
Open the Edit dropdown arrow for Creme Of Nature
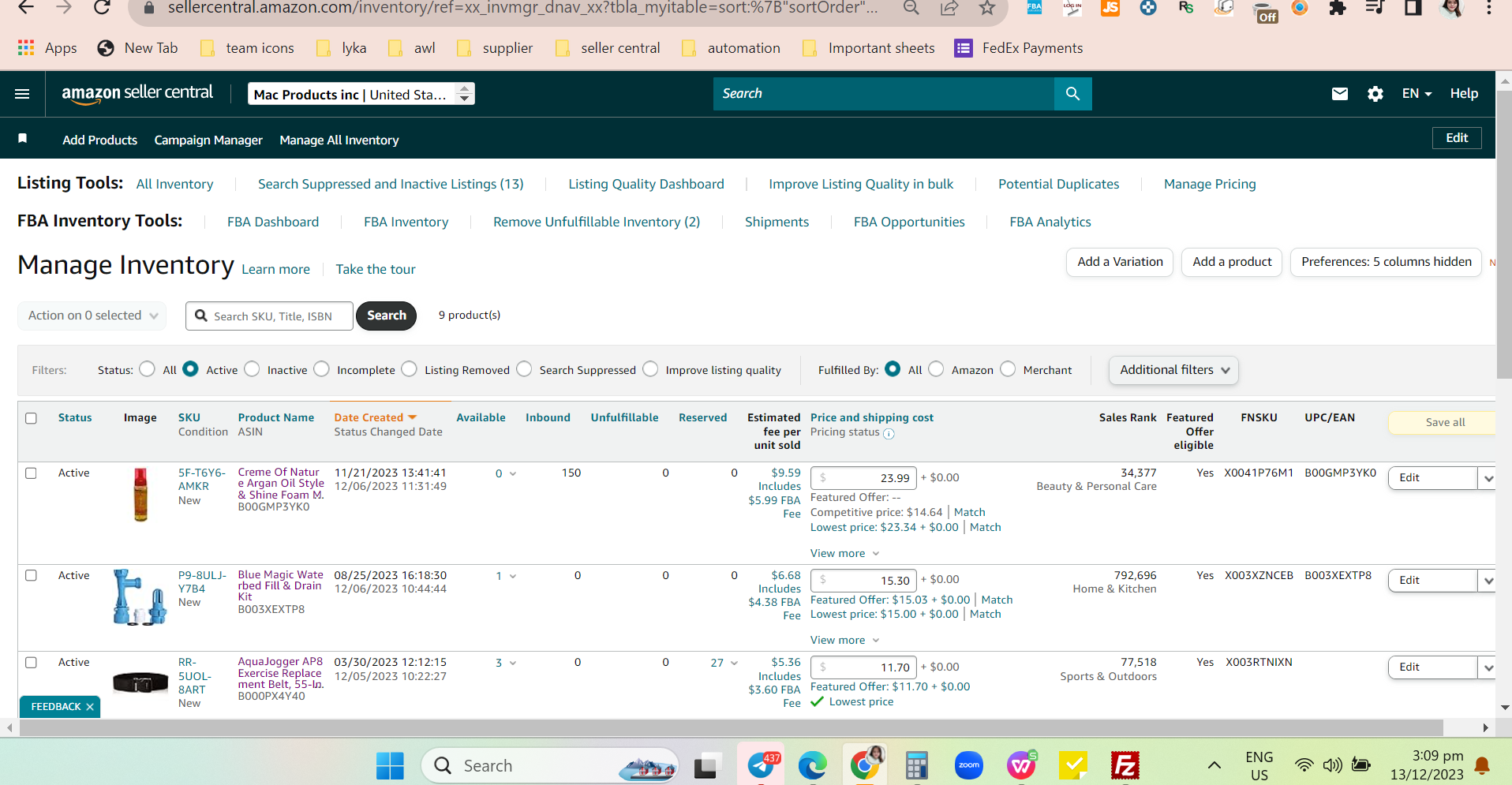click(1488, 478)
